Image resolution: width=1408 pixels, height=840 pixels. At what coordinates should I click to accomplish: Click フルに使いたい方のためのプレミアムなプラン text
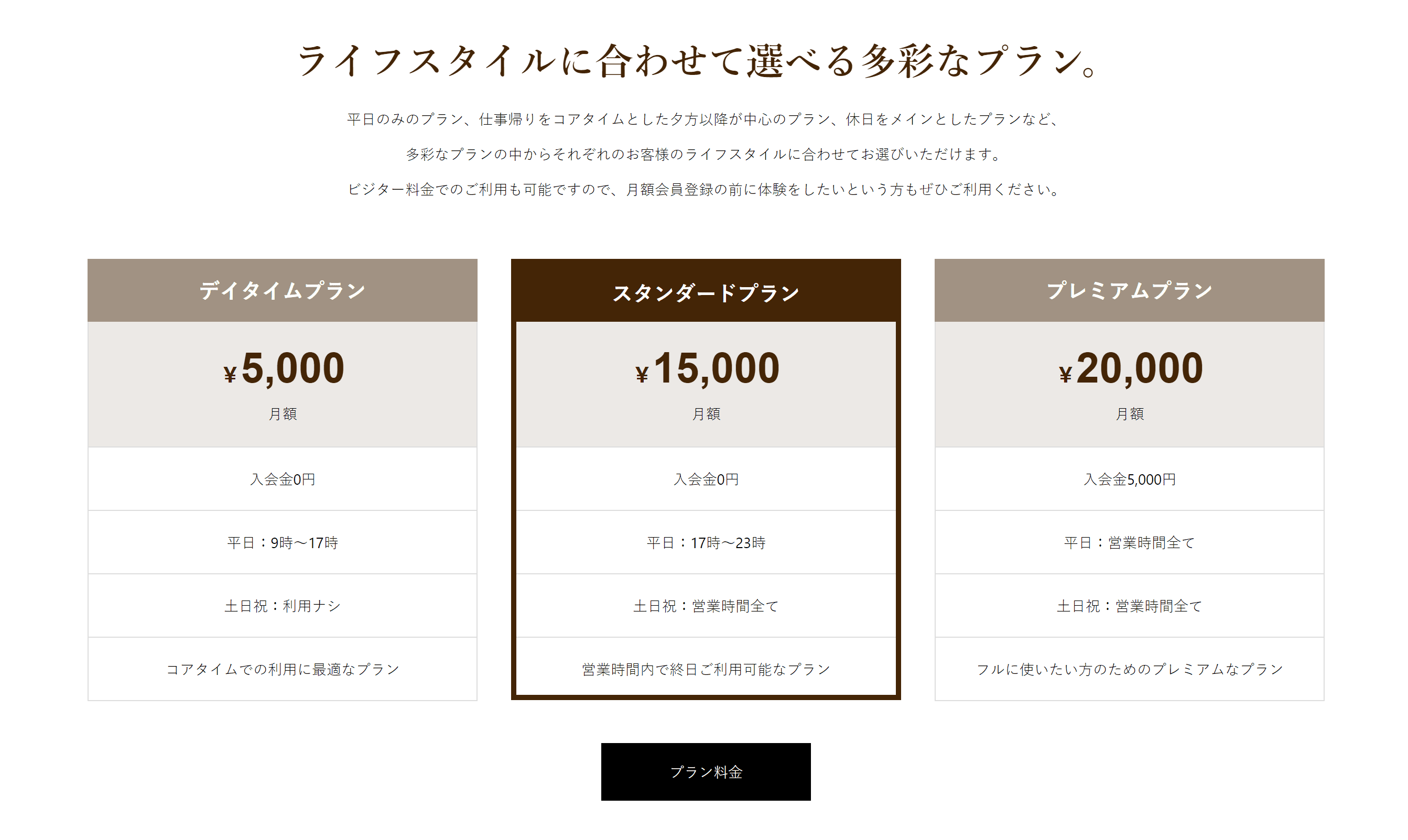[x=1130, y=669]
